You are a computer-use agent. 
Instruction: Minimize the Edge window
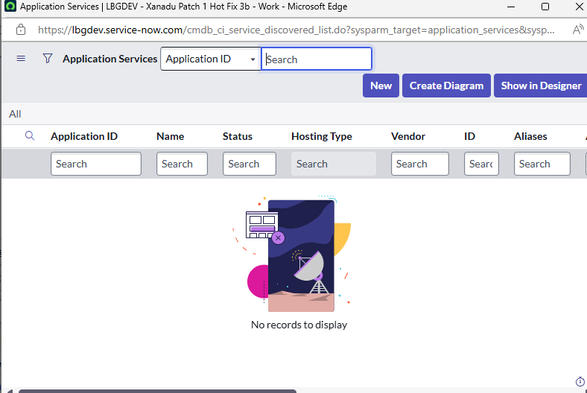point(511,7)
